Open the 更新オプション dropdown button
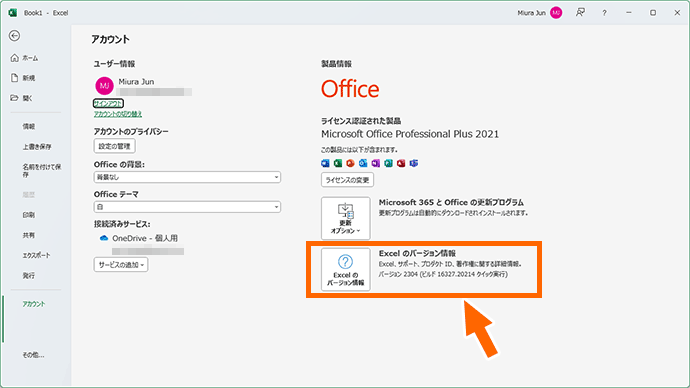 pos(345,218)
